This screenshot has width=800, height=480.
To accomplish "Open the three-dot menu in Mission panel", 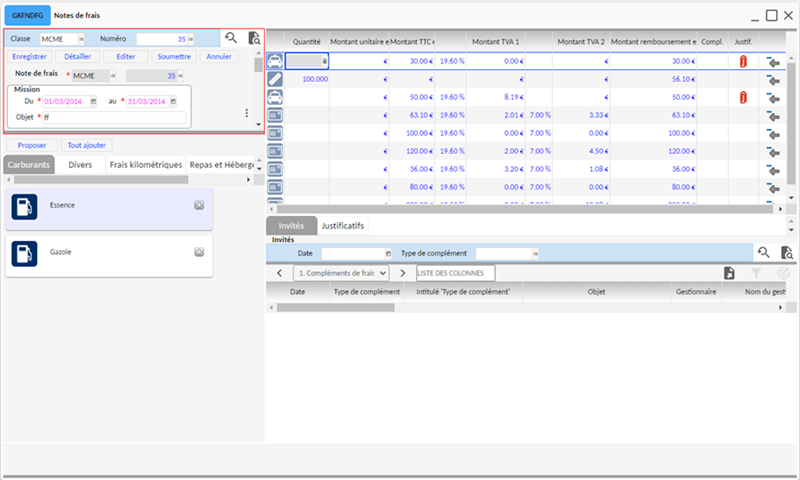I will click(x=246, y=113).
